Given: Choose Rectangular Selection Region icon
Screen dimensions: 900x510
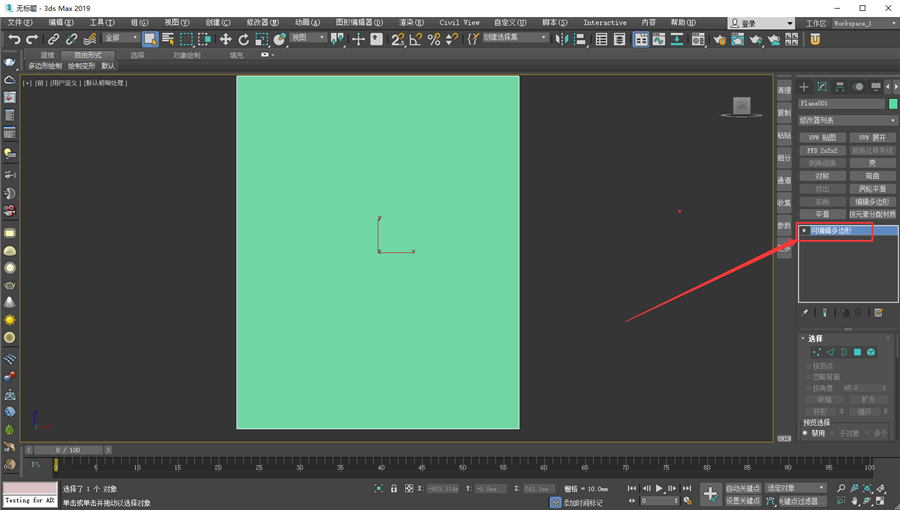Looking at the screenshot, I should (186, 39).
